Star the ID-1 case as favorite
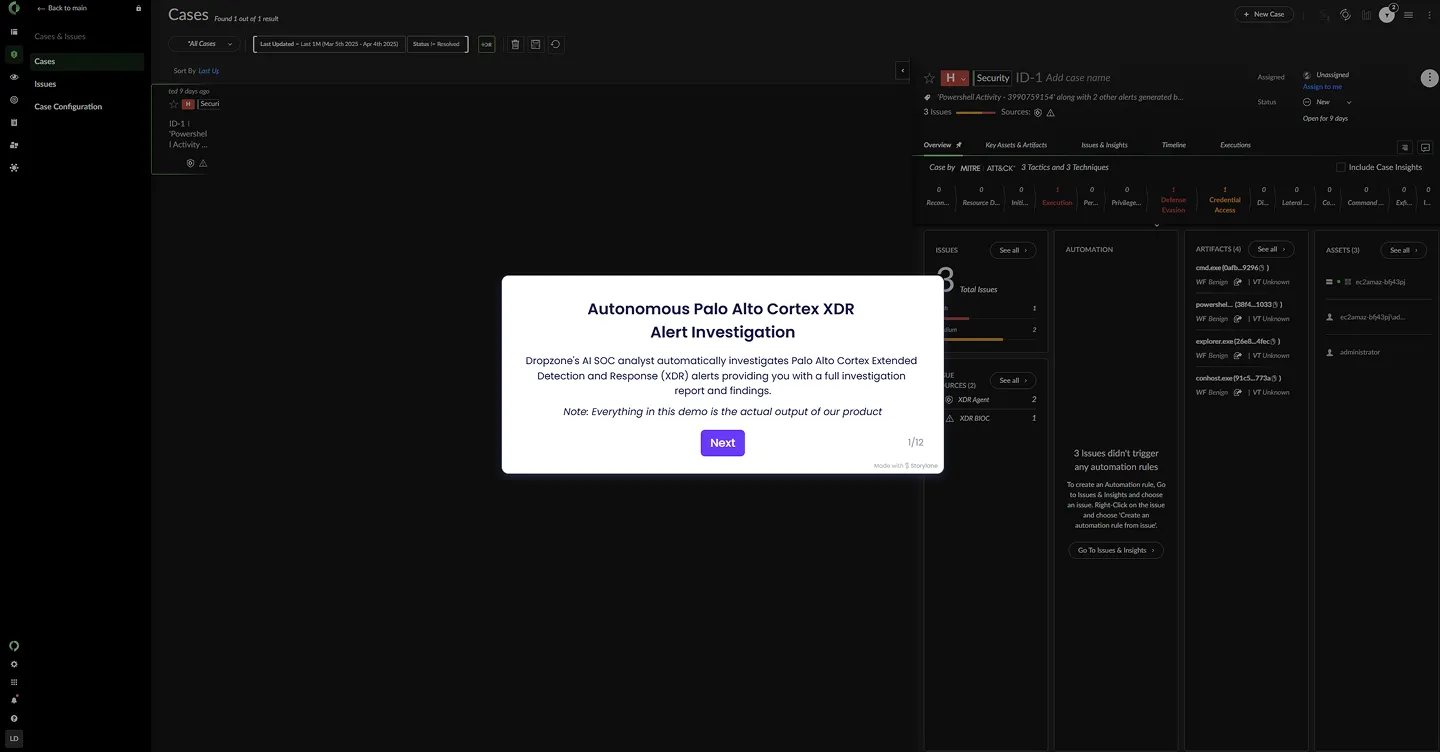 (x=928, y=77)
